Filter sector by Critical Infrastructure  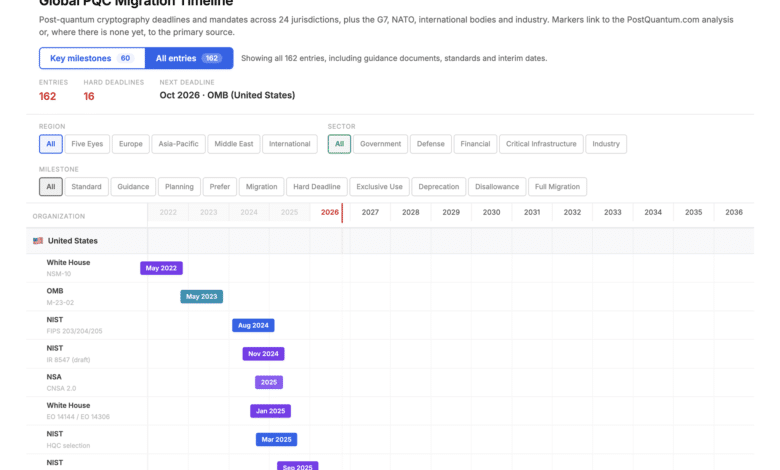click(x=541, y=144)
